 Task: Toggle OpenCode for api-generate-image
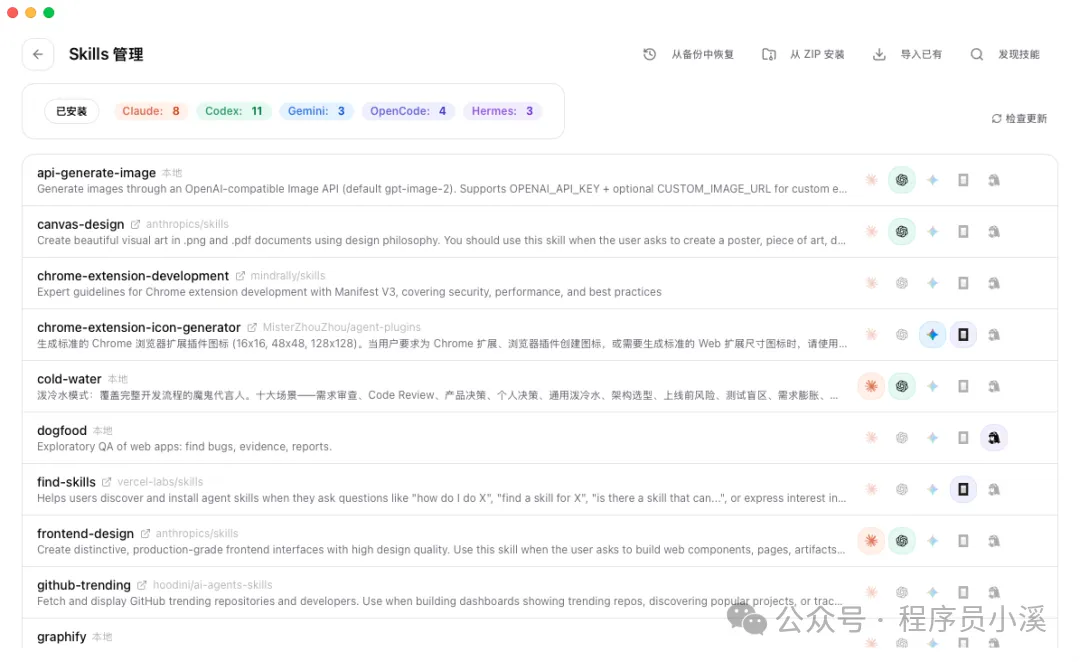click(x=963, y=180)
